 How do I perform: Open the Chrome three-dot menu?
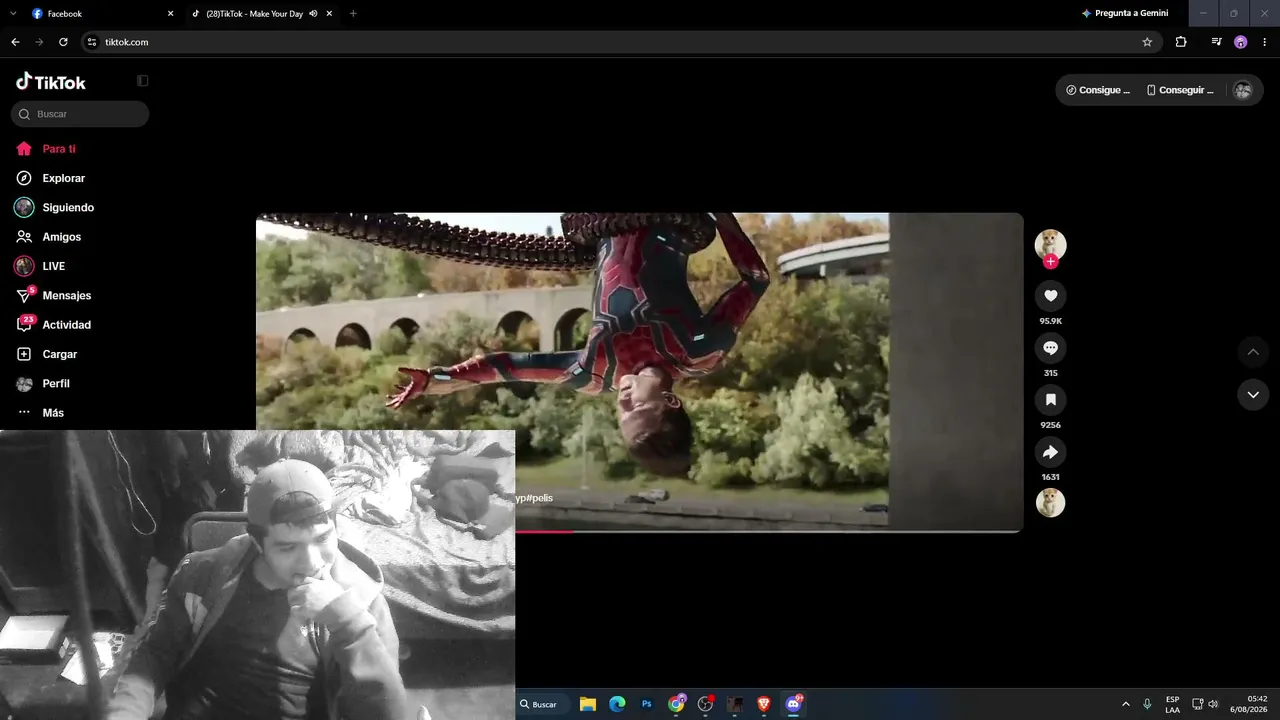coord(1265,42)
